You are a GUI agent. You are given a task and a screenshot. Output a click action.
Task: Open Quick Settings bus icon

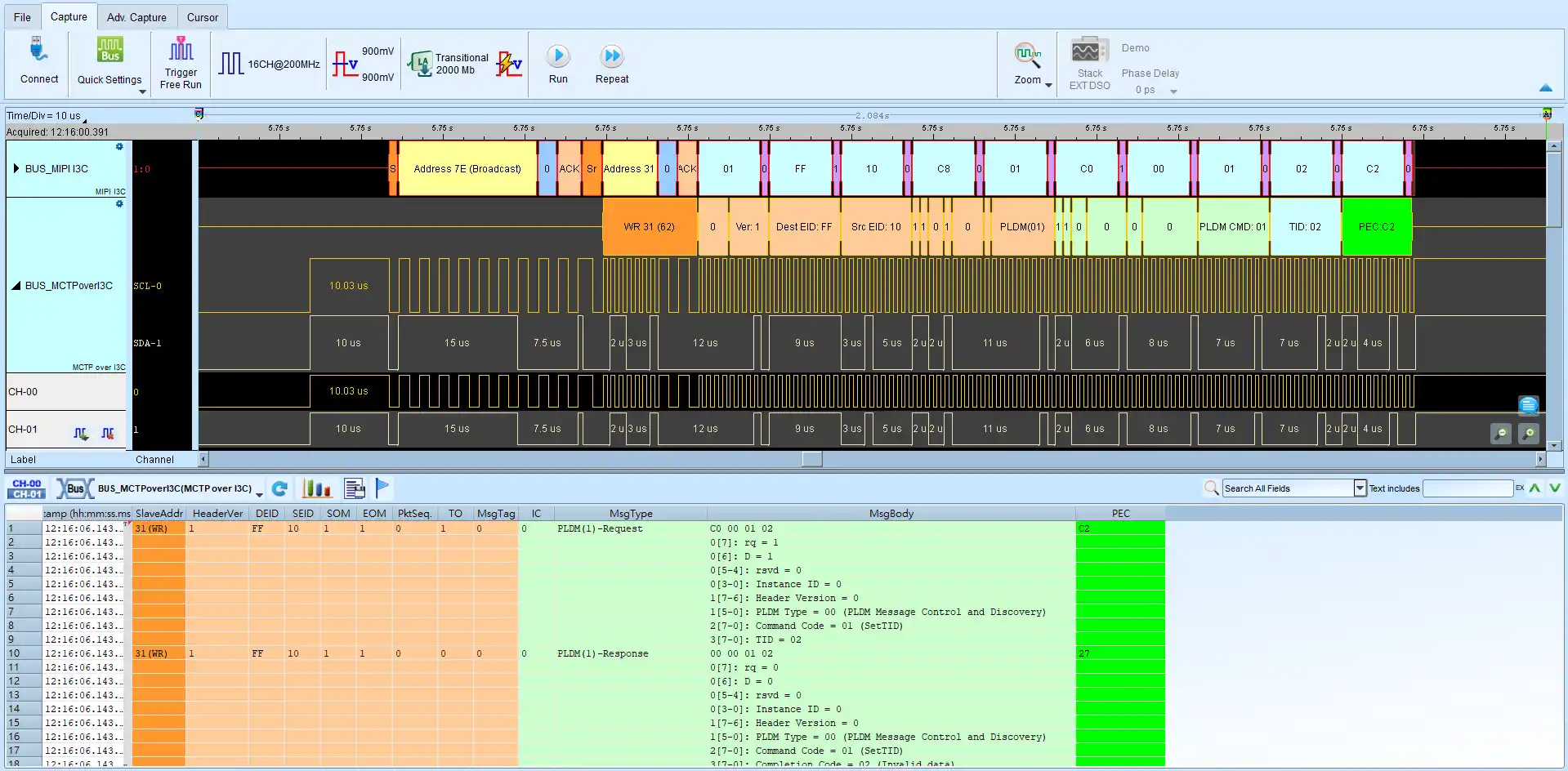(109, 51)
